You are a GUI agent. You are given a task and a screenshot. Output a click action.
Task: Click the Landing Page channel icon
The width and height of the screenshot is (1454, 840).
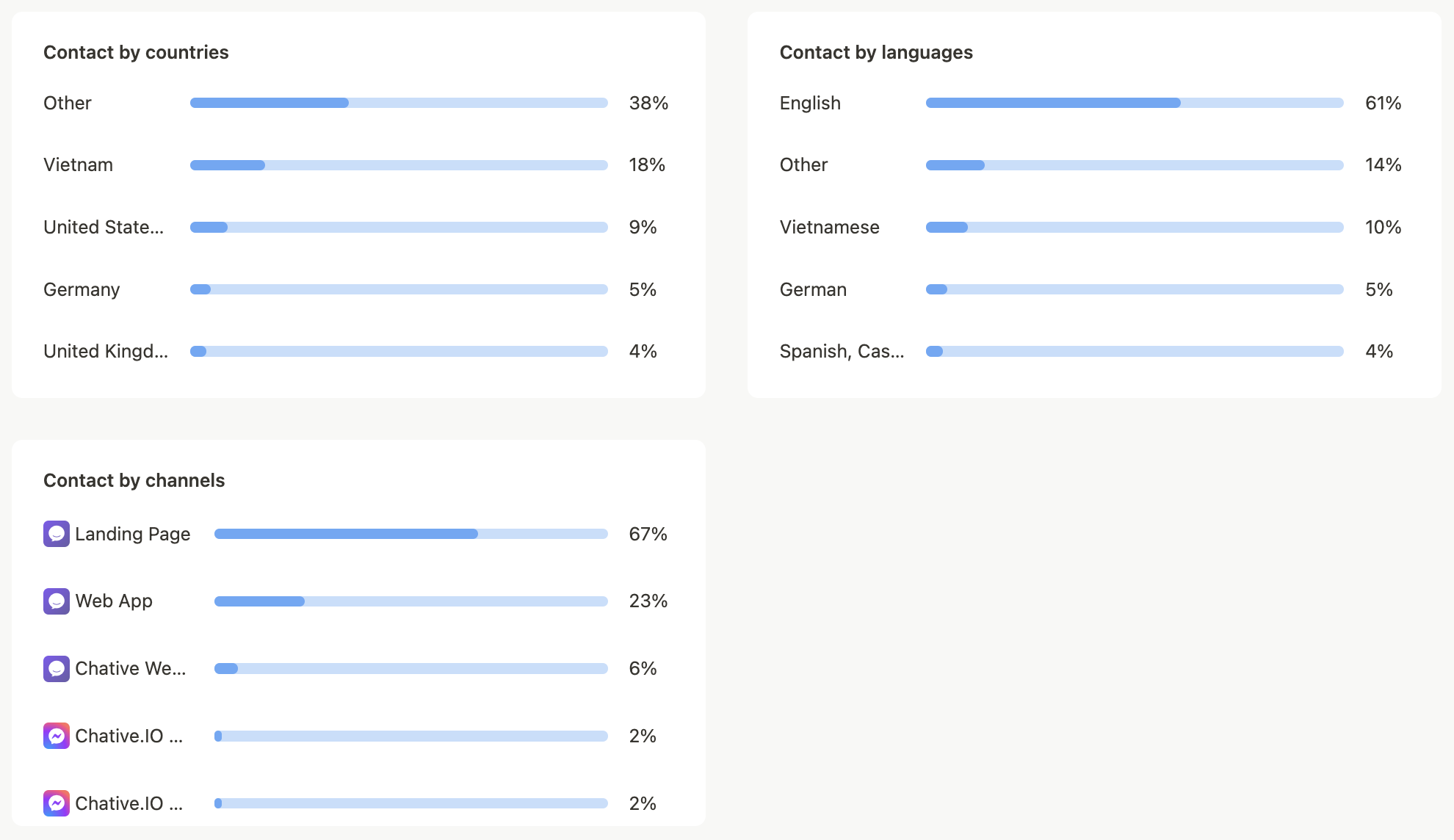tap(57, 534)
